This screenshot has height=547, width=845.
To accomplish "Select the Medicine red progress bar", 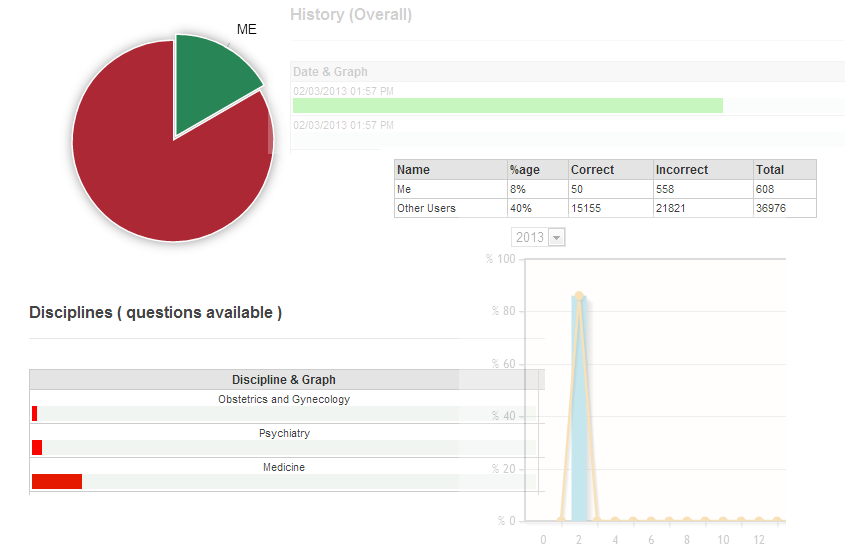I will (57, 481).
